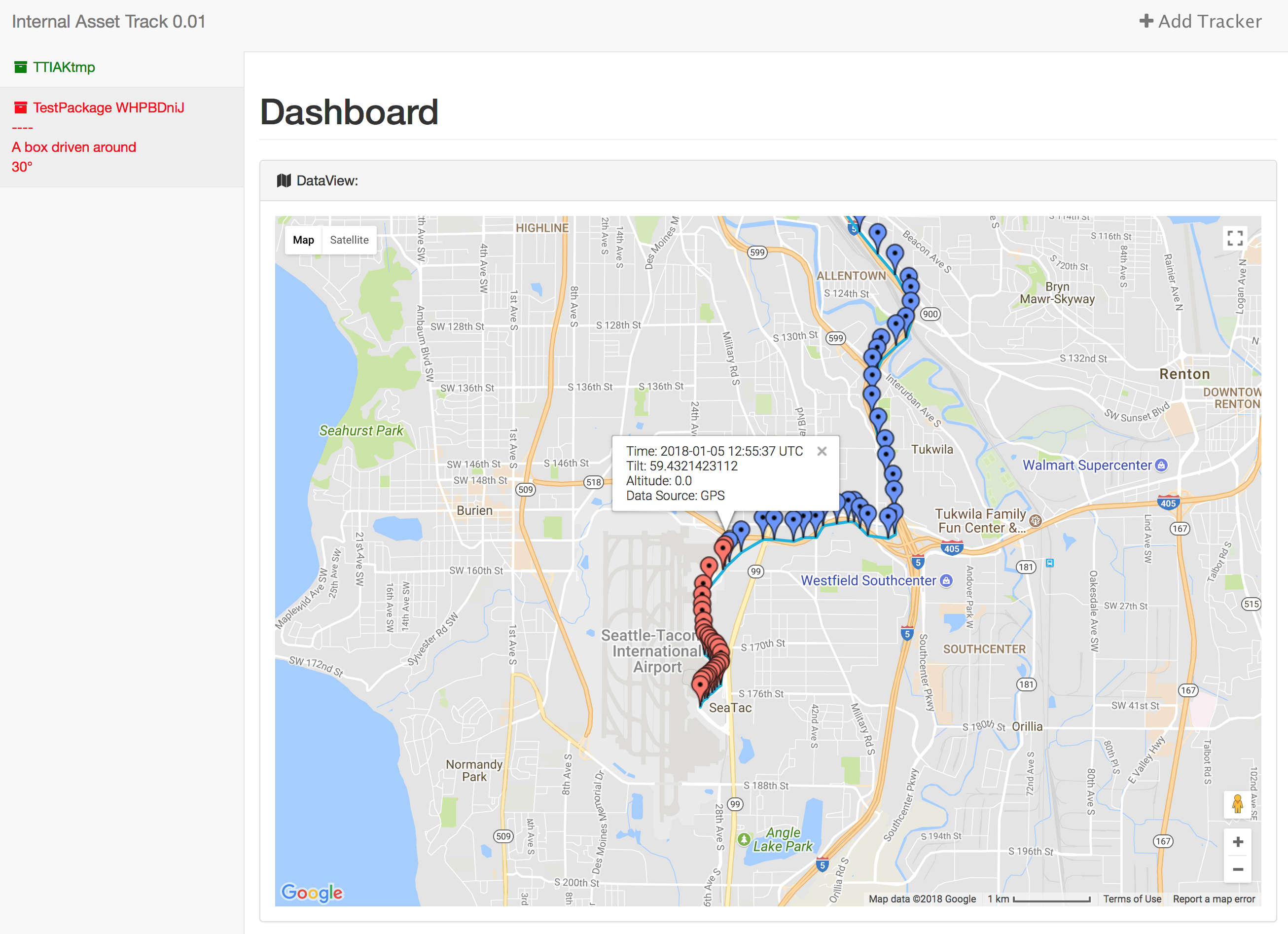The height and width of the screenshot is (934, 1288).
Task: Click Internal Asset Track 0.01 title
Action: coord(108,22)
